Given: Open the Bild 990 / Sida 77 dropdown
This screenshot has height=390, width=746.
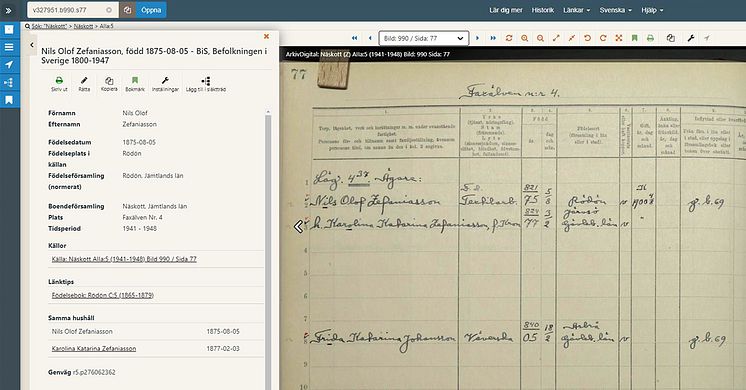Looking at the screenshot, I should pyautogui.click(x=423, y=38).
